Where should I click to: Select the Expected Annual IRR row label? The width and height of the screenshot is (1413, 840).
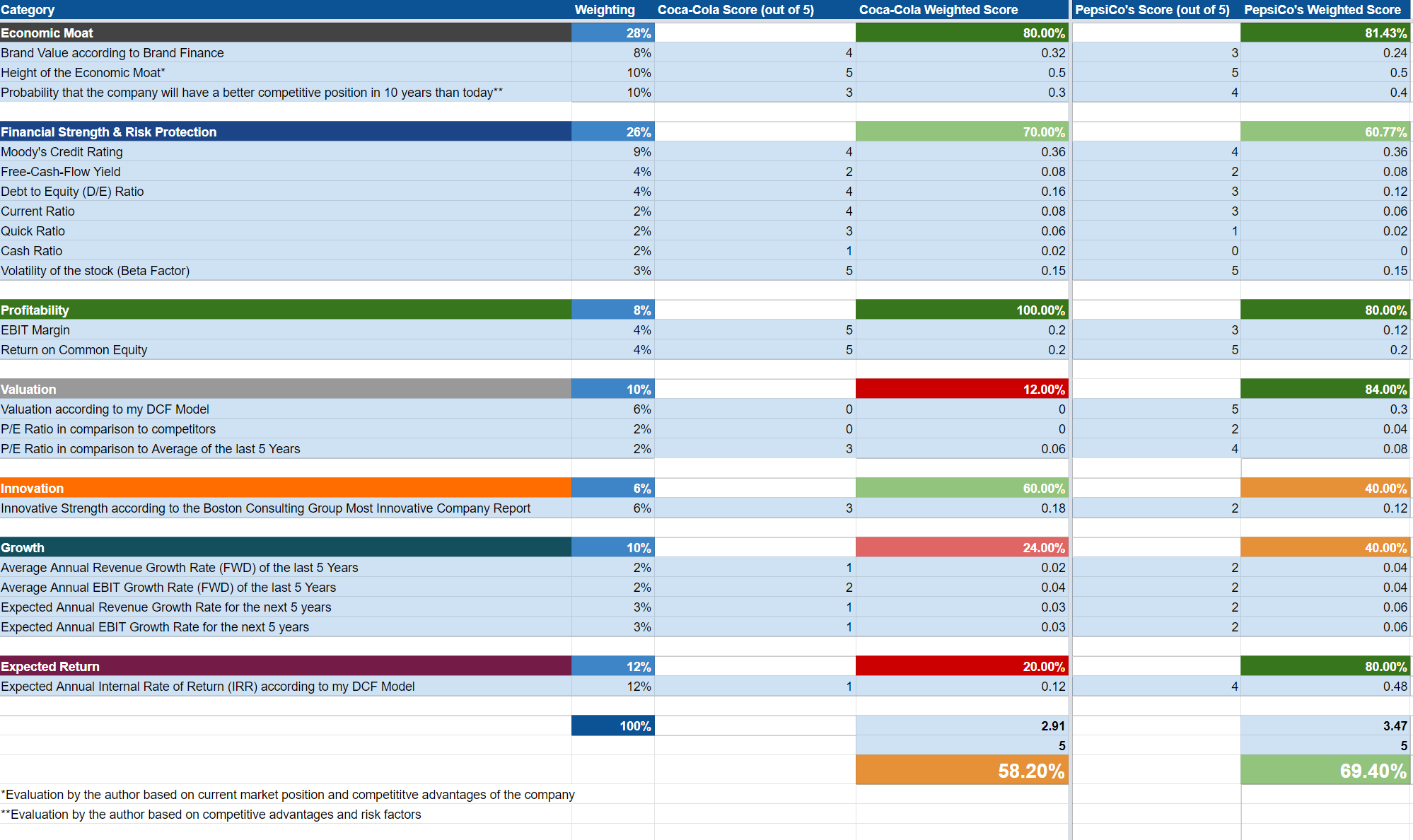286,686
